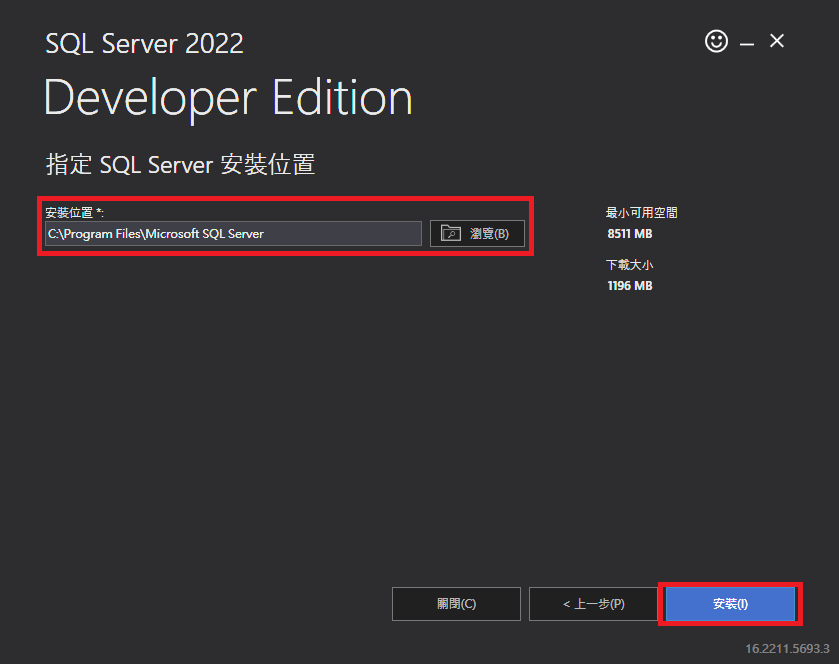The width and height of the screenshot is (839, 664).
Task: Click the 1196 MB download size value
Action: click(630, 286)
